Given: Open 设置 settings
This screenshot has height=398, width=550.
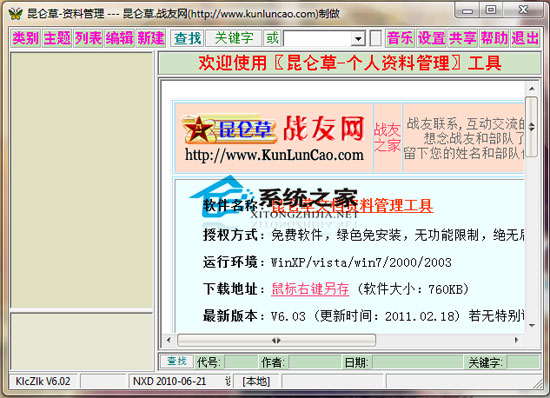Looking at the screenshot, I should coord(431,38).
